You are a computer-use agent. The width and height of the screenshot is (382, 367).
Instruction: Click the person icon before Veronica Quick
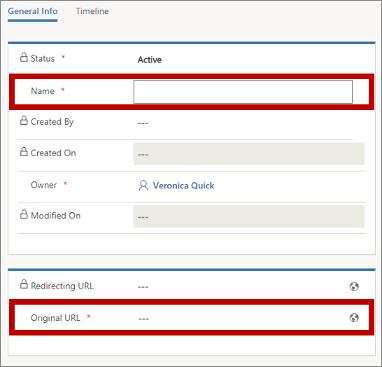[143, 186]
